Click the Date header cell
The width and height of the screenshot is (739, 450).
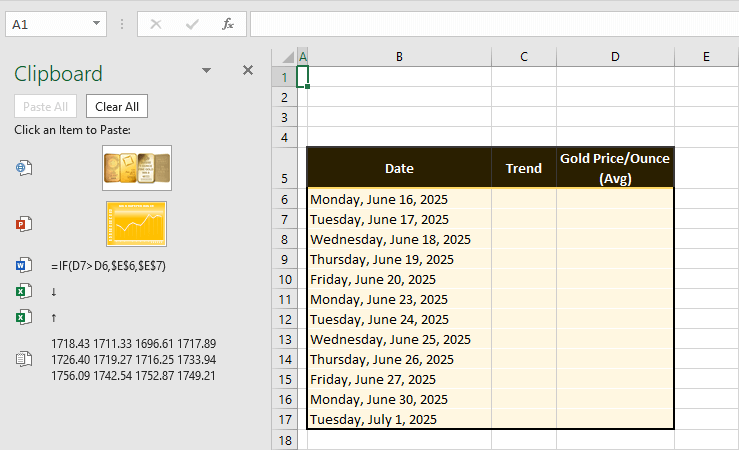399,168
